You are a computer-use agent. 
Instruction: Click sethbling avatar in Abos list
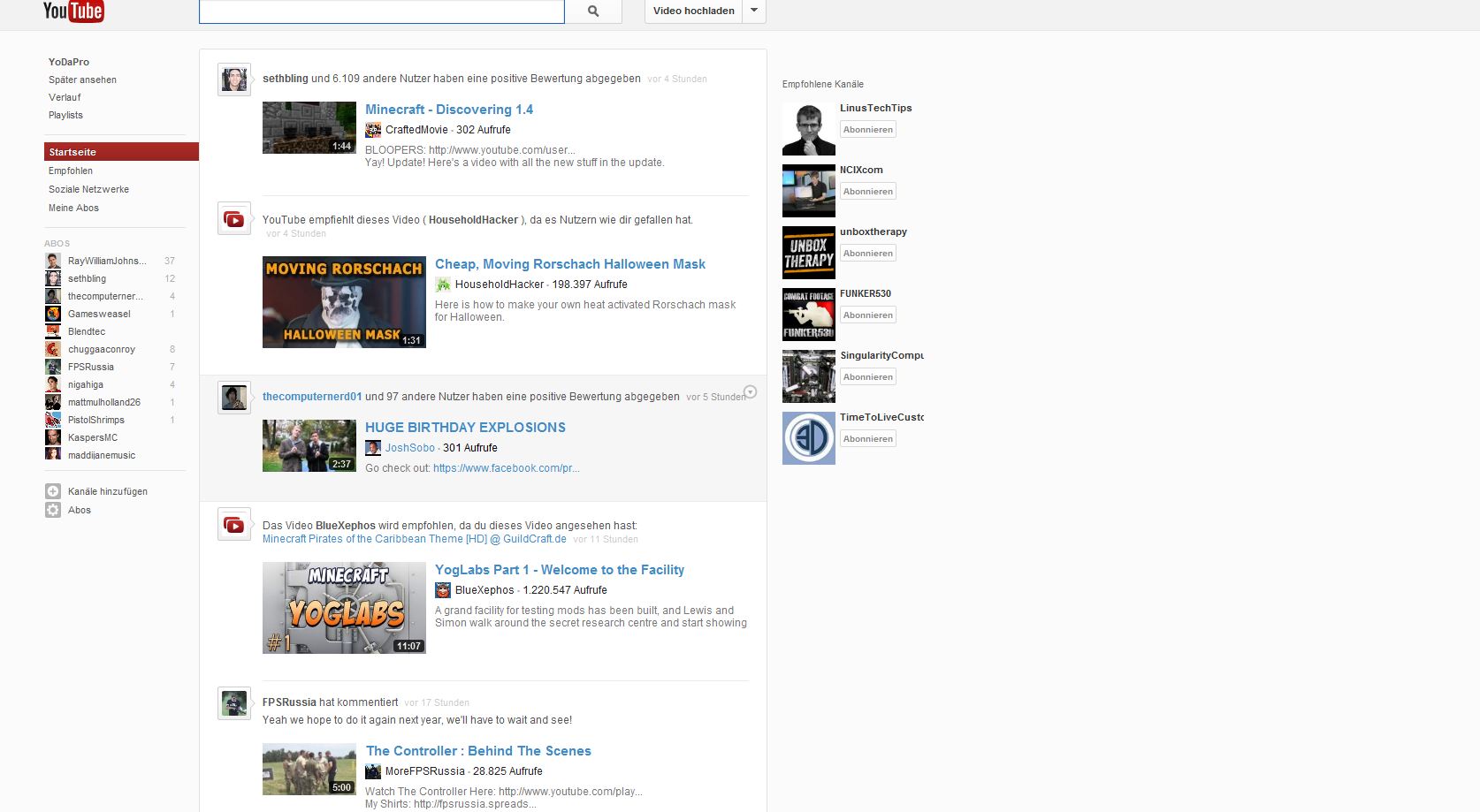click(53, 278)
